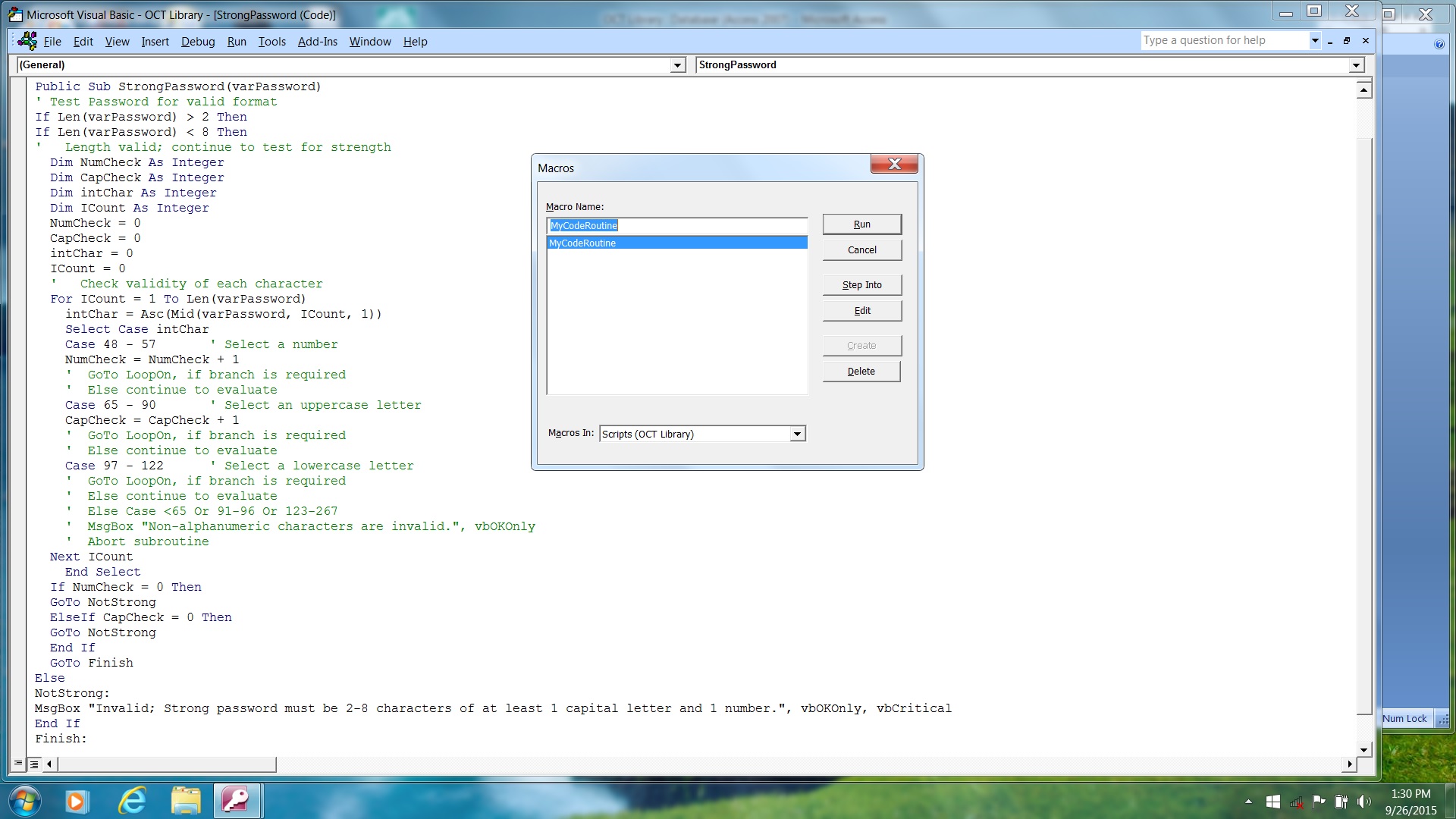This screenshot has width=1456, height=819.
Task: Restore the inner code window using restore icon
Action: [x=1347, y=41]
